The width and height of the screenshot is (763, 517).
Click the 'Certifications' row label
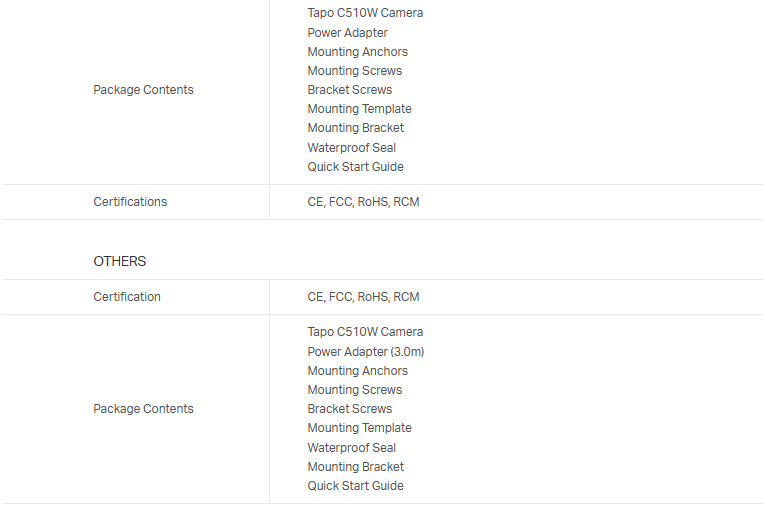130,202
